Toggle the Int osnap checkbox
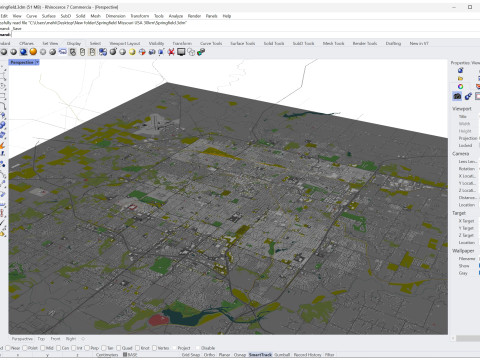Screen dimensions: 480x360 (x=73, y=348)
